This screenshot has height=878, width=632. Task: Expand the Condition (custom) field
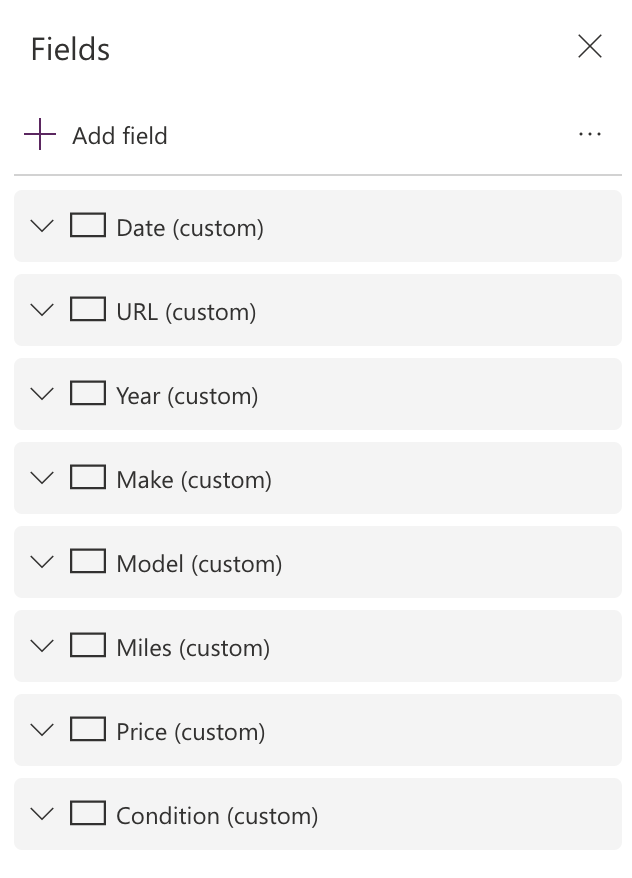(41, 813)
